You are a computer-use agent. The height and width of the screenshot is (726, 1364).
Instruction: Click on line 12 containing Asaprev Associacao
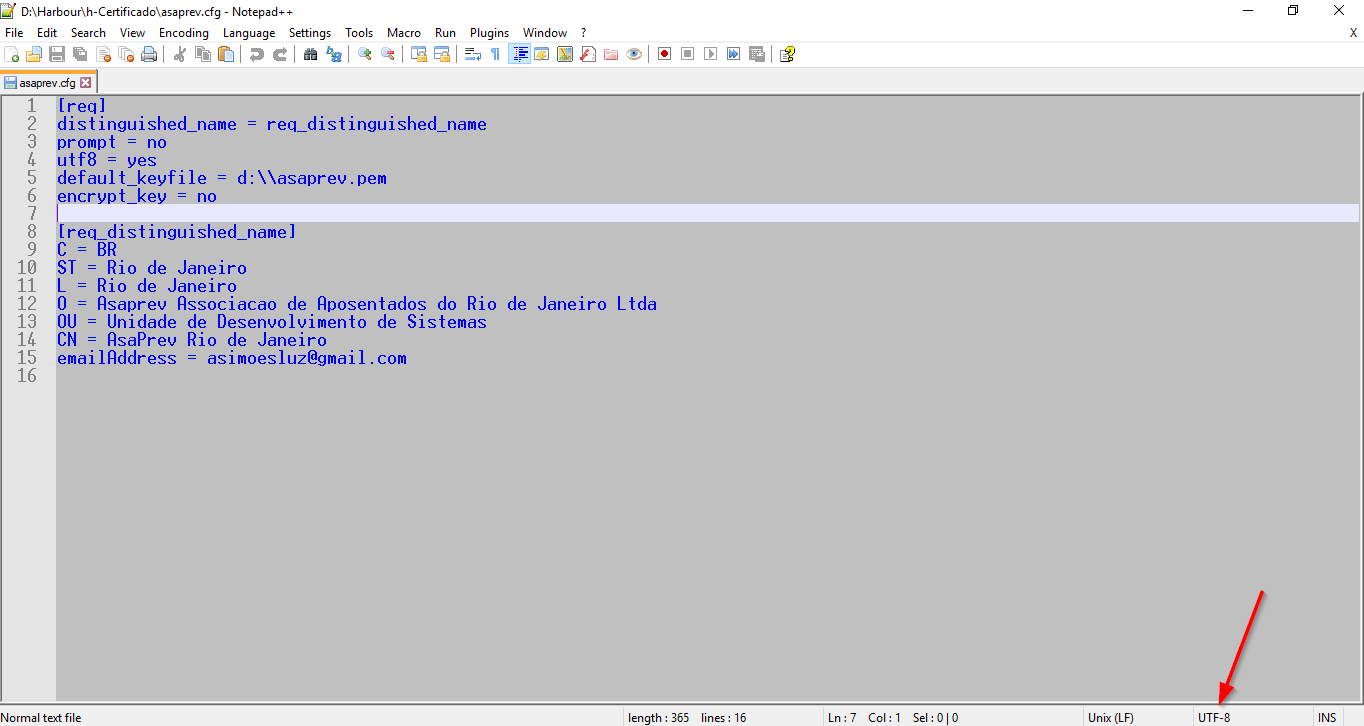[x=356, y=304]
